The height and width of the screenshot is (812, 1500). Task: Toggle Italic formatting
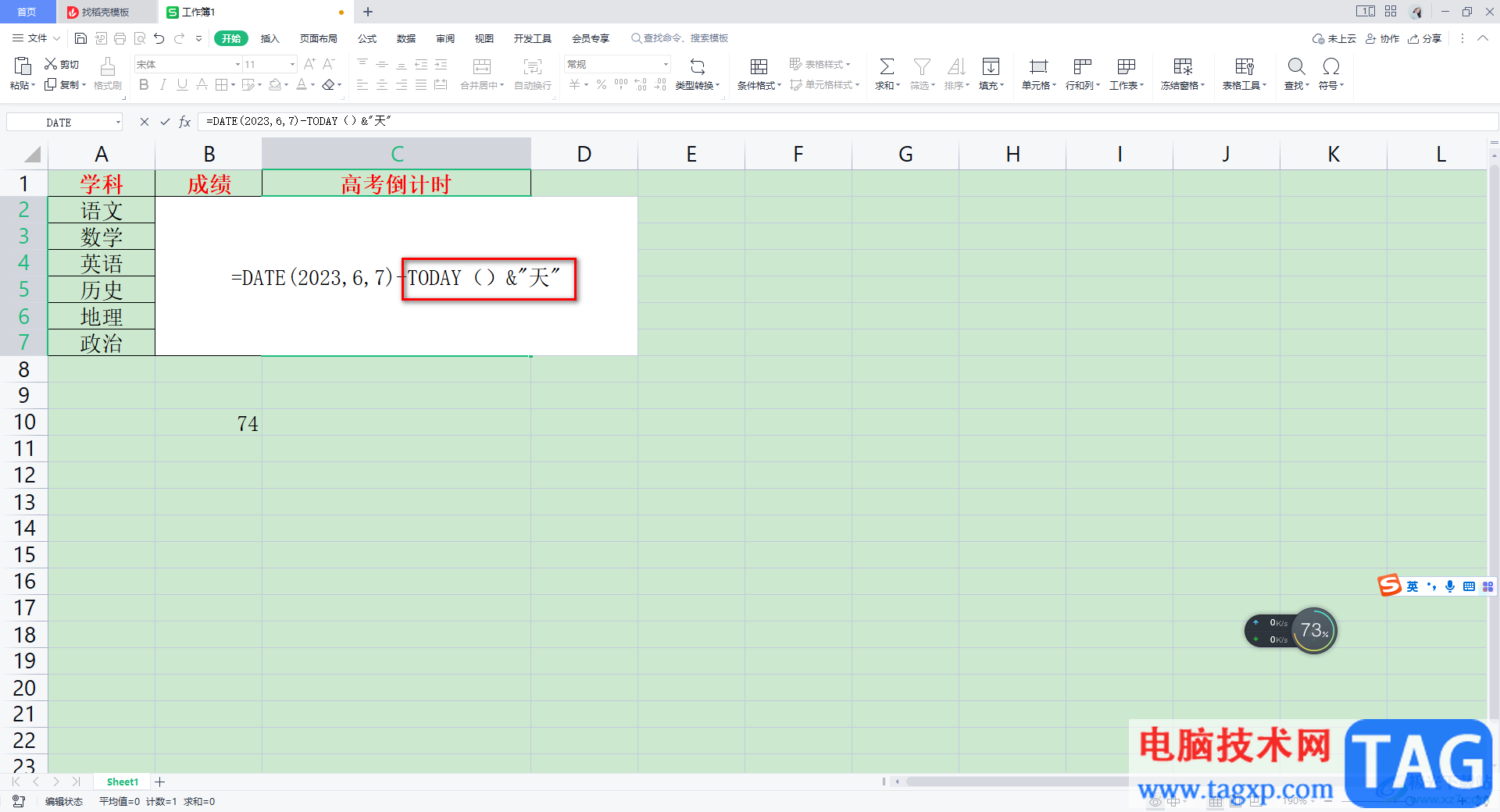[162, 84]
